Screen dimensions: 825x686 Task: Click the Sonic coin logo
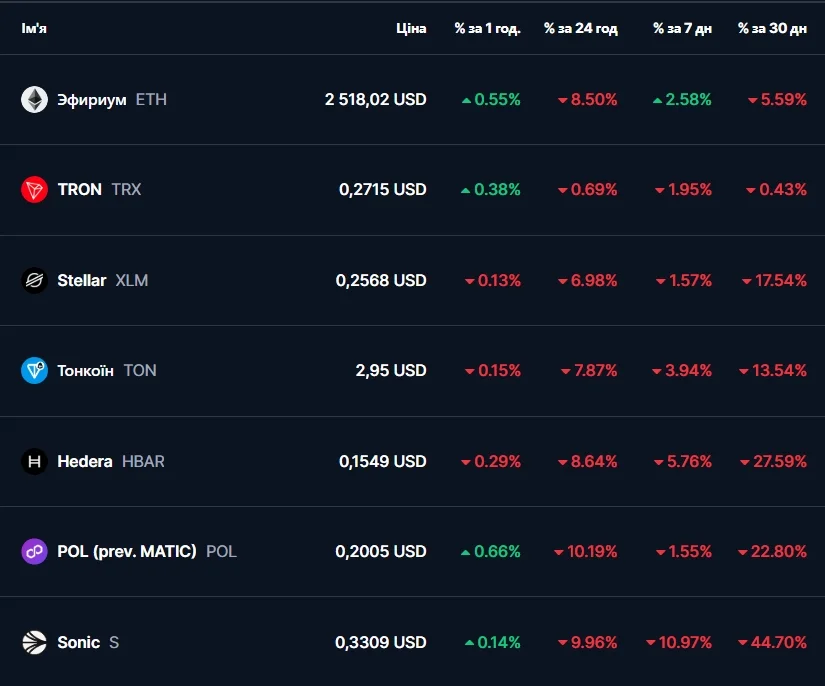34,642
